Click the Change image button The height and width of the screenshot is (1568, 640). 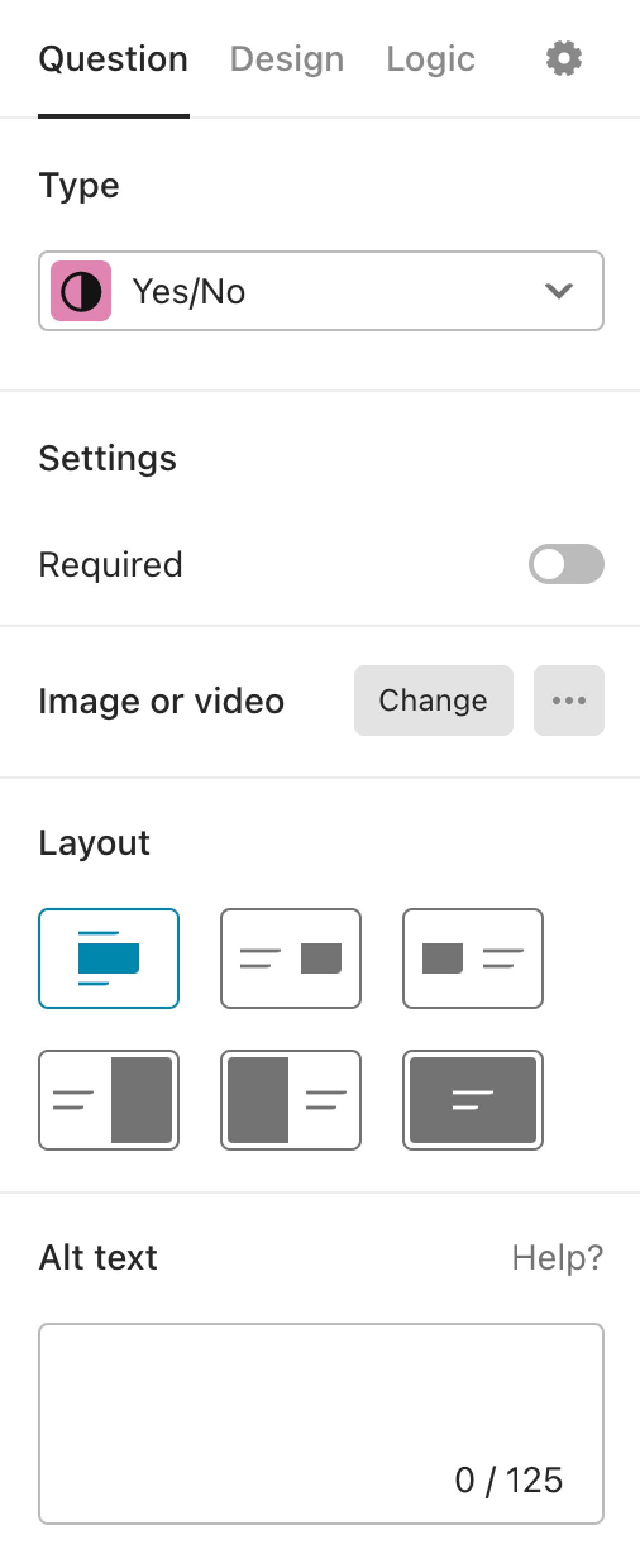tap(434, 701)
